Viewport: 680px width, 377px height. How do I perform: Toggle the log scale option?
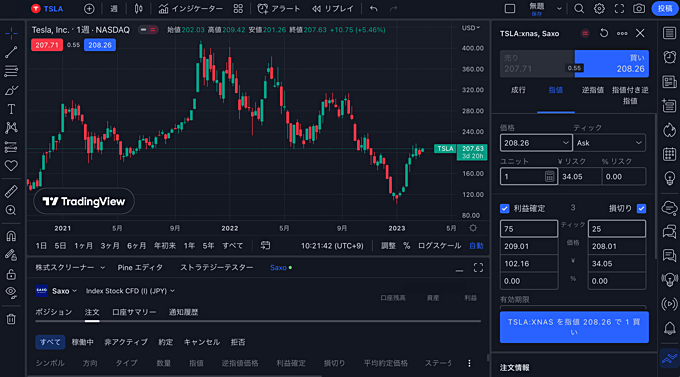click(439, 246)
